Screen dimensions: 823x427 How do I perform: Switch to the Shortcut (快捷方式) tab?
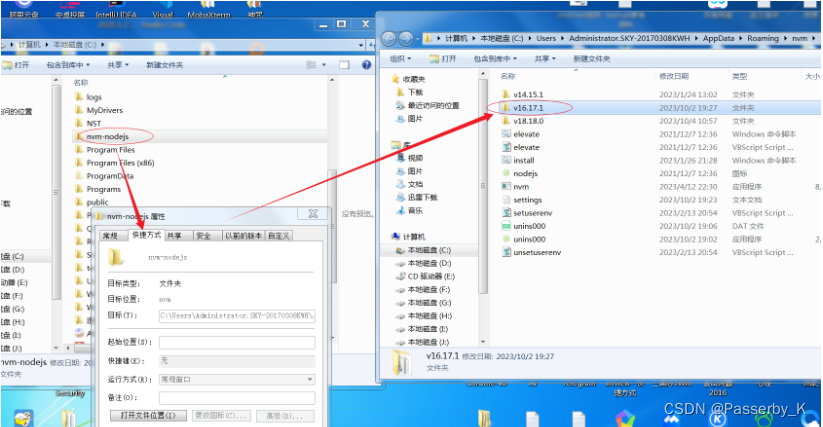146,235
